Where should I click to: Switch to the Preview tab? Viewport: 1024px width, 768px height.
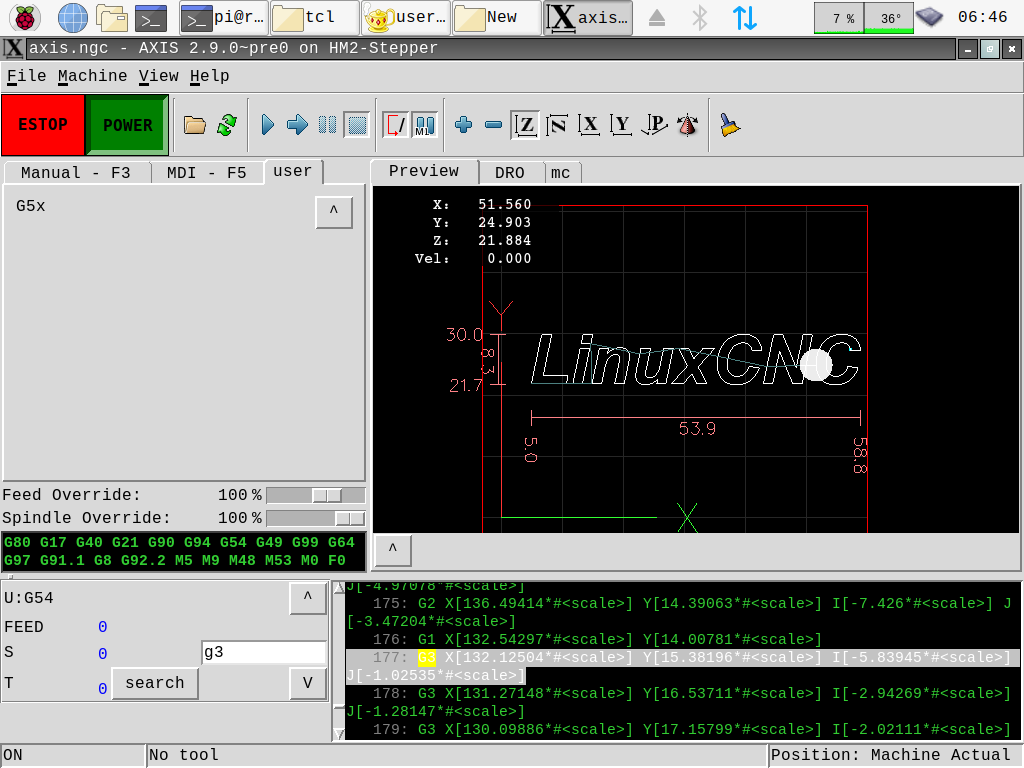[x=424, y=171]
